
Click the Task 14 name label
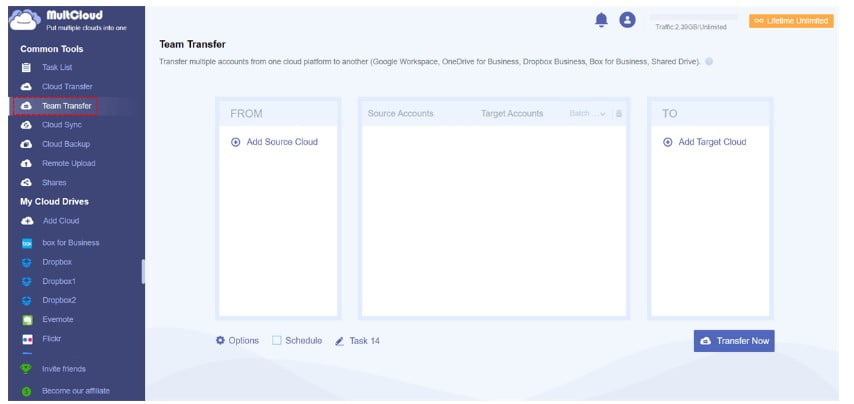tap(364, 341)
